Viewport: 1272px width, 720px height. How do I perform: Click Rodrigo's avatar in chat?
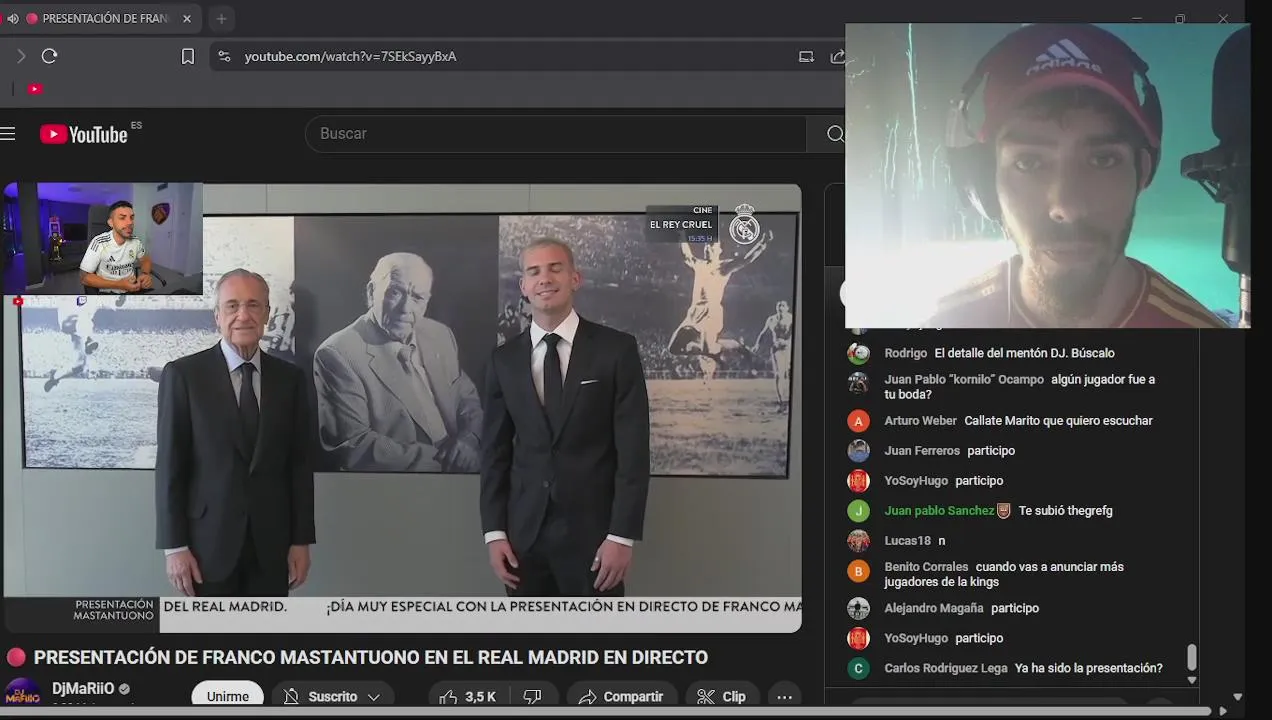pos(858,353)
